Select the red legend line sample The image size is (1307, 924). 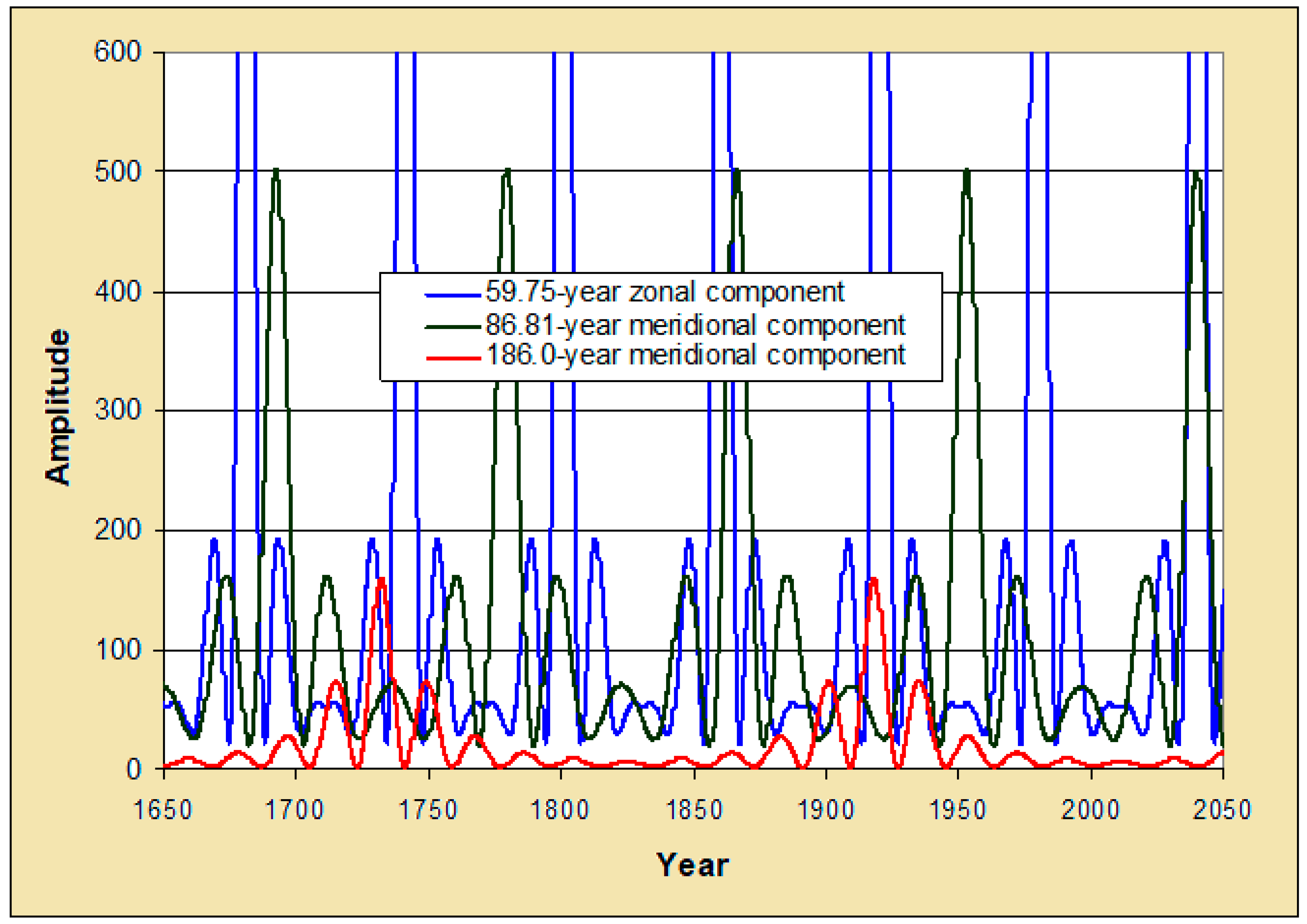[x=453, y=358]
